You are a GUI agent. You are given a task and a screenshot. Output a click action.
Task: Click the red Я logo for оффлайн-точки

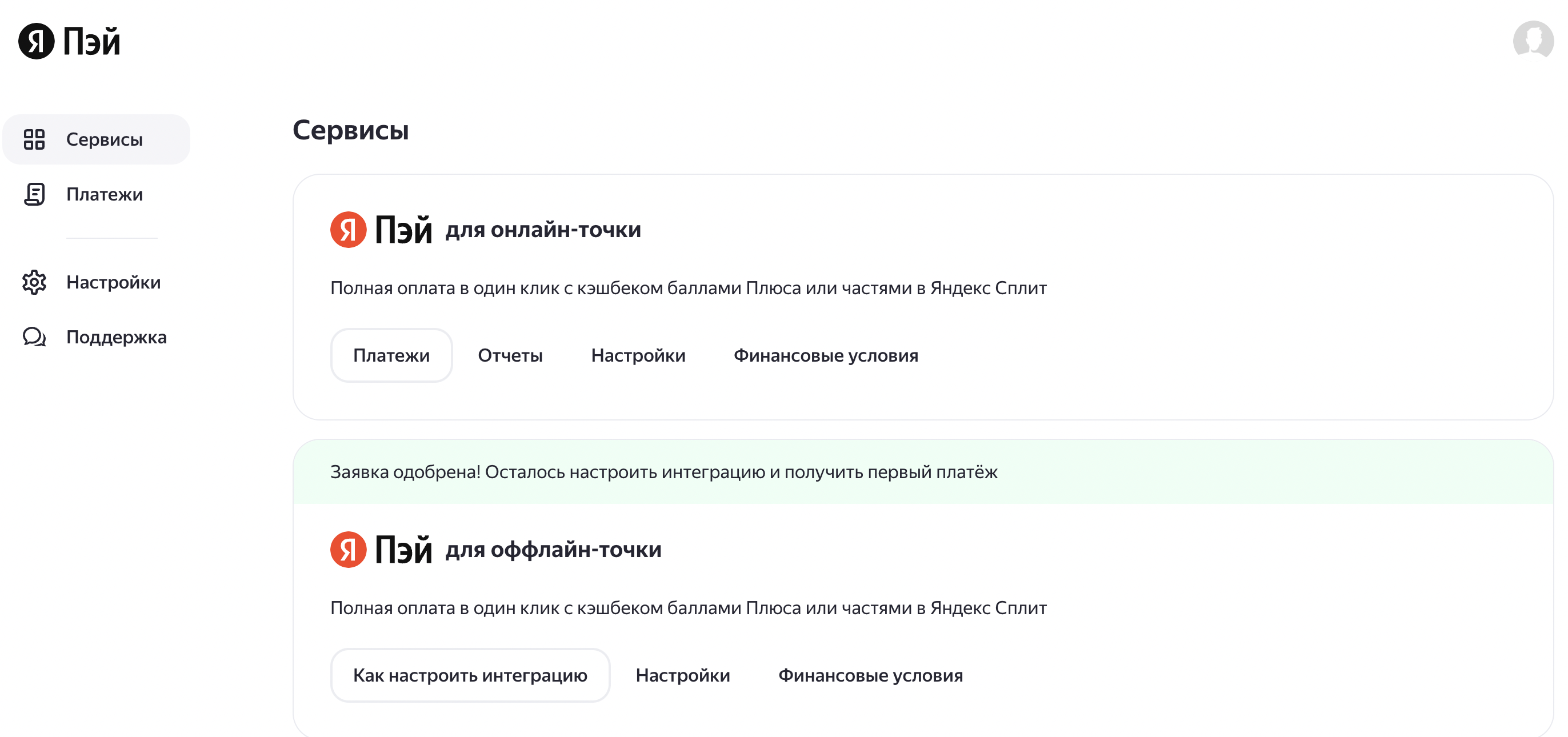pyautogui.click(x=348, y=550)
